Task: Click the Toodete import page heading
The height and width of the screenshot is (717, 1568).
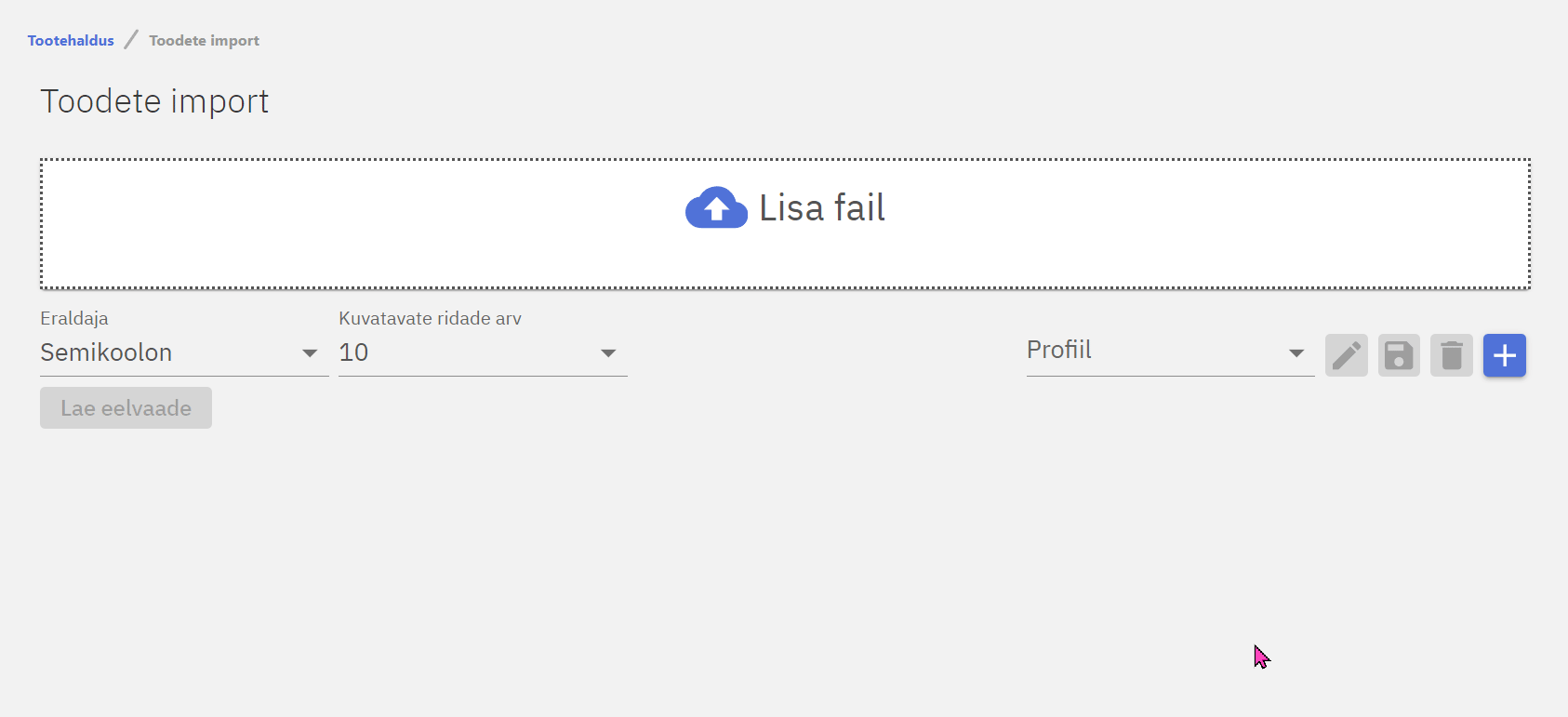Action: [x=154, y=101]
